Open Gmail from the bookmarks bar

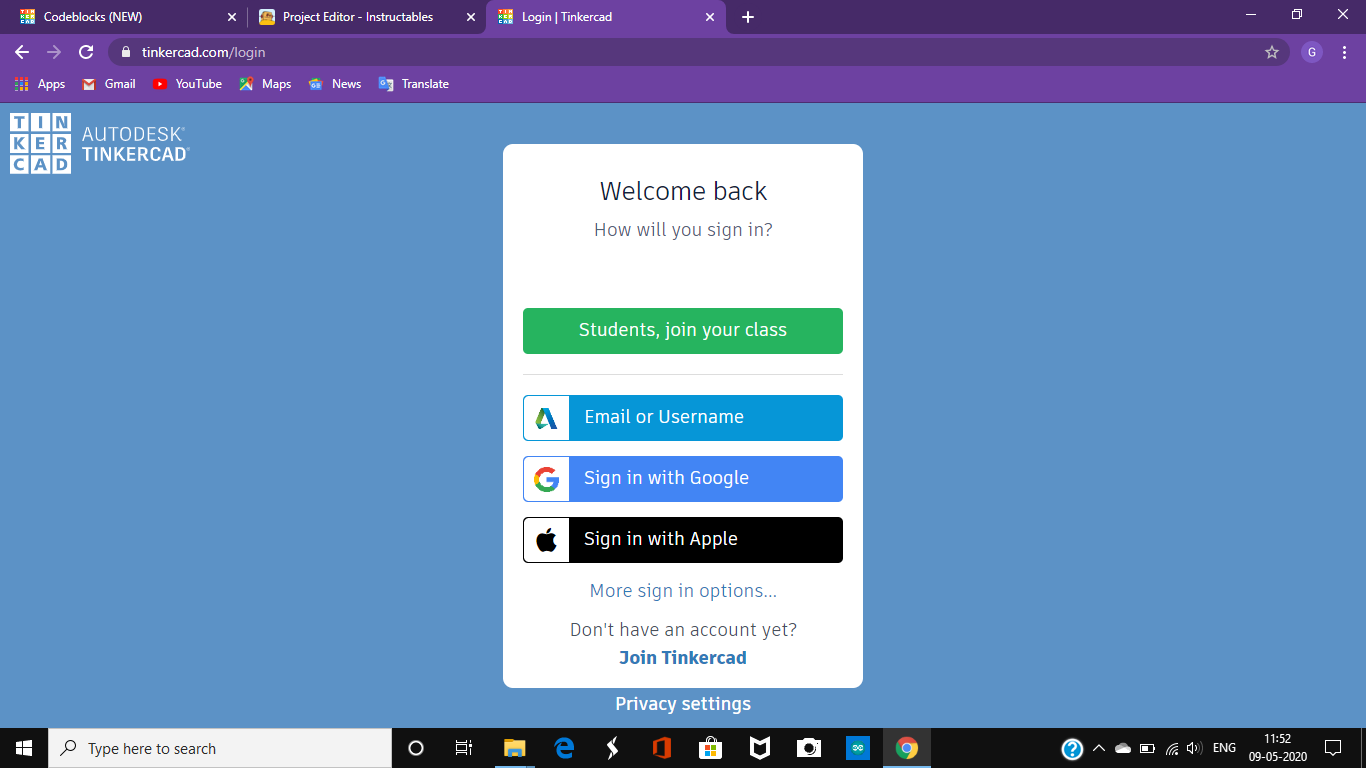click(x=107, y=84)
